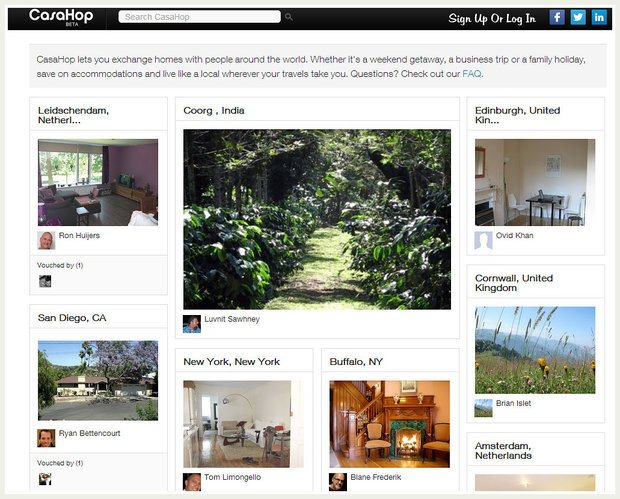The image size is (620, 499).
Task: Open the New York, New York listing title
Action: tap(232, 362)
